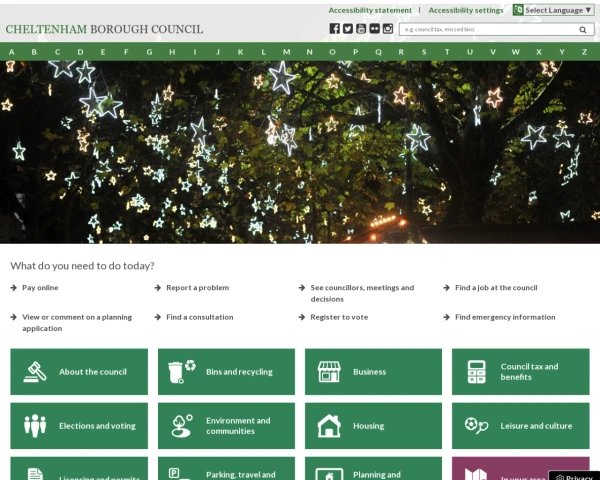Select letter A in the A-Z bar
Screen dimensions: 600x480
11,52
